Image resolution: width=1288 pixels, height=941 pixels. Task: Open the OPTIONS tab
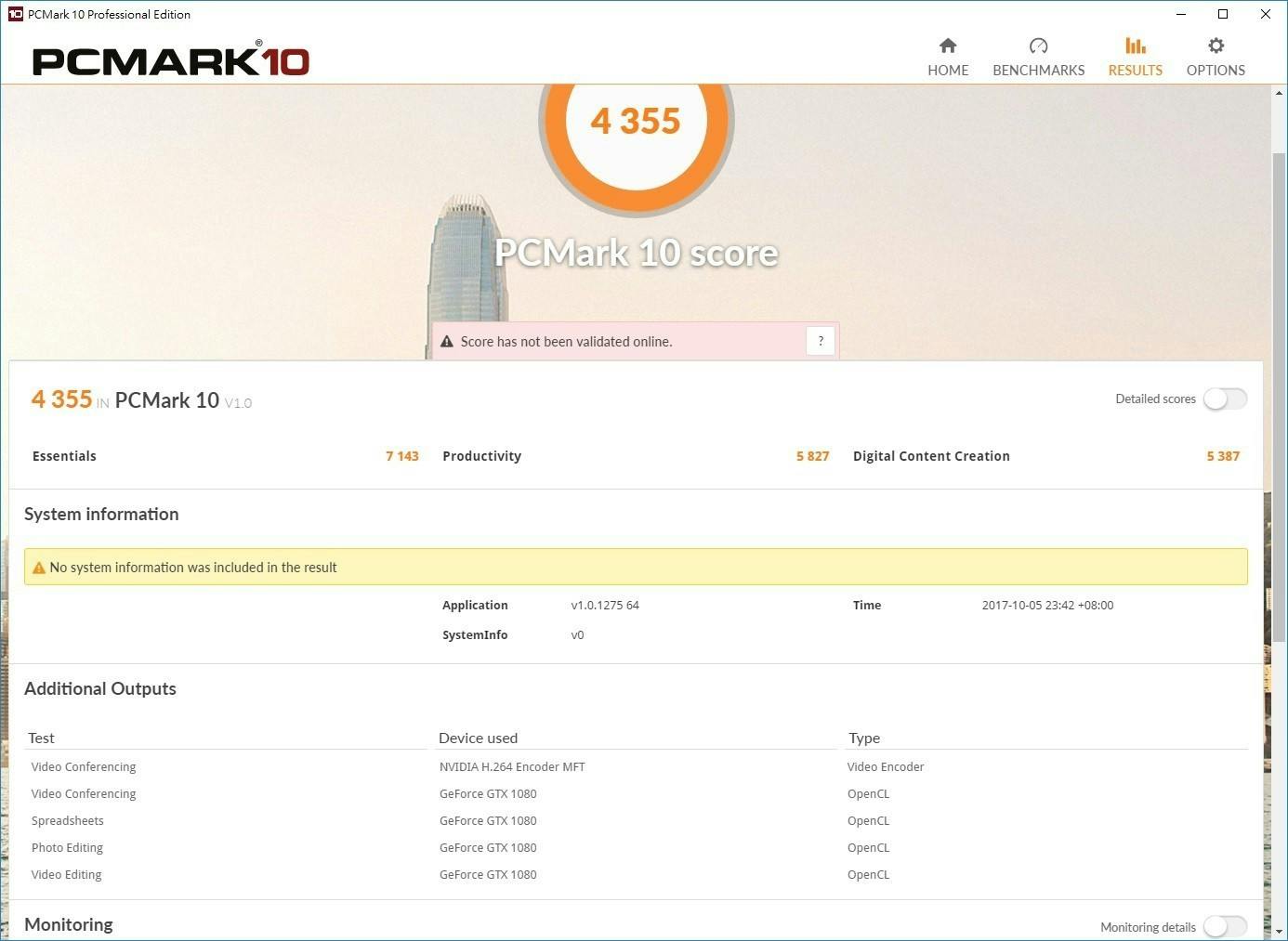(1216, 57)
